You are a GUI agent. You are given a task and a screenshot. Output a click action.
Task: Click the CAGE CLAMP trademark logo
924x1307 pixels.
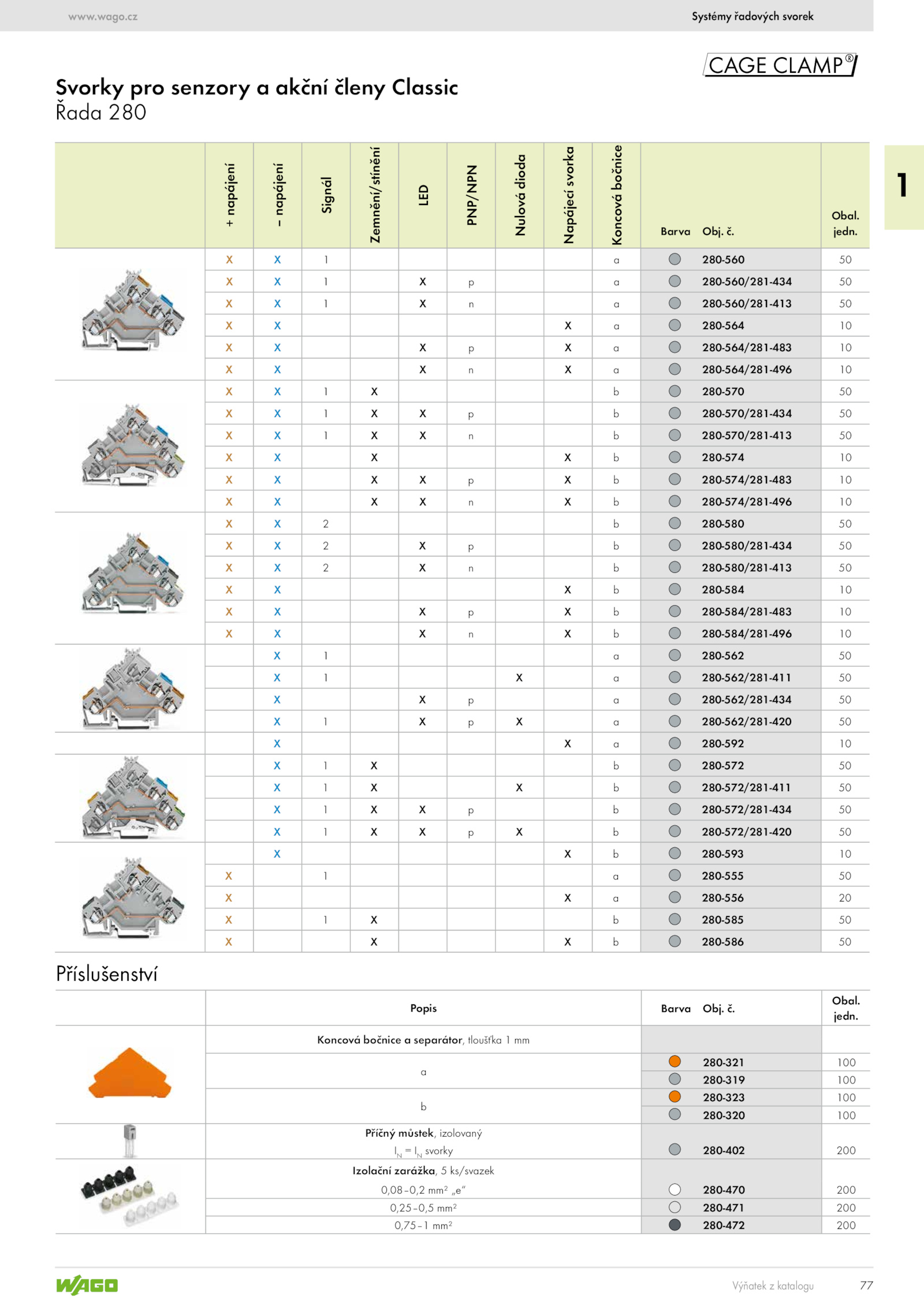[x=780, y=65]
